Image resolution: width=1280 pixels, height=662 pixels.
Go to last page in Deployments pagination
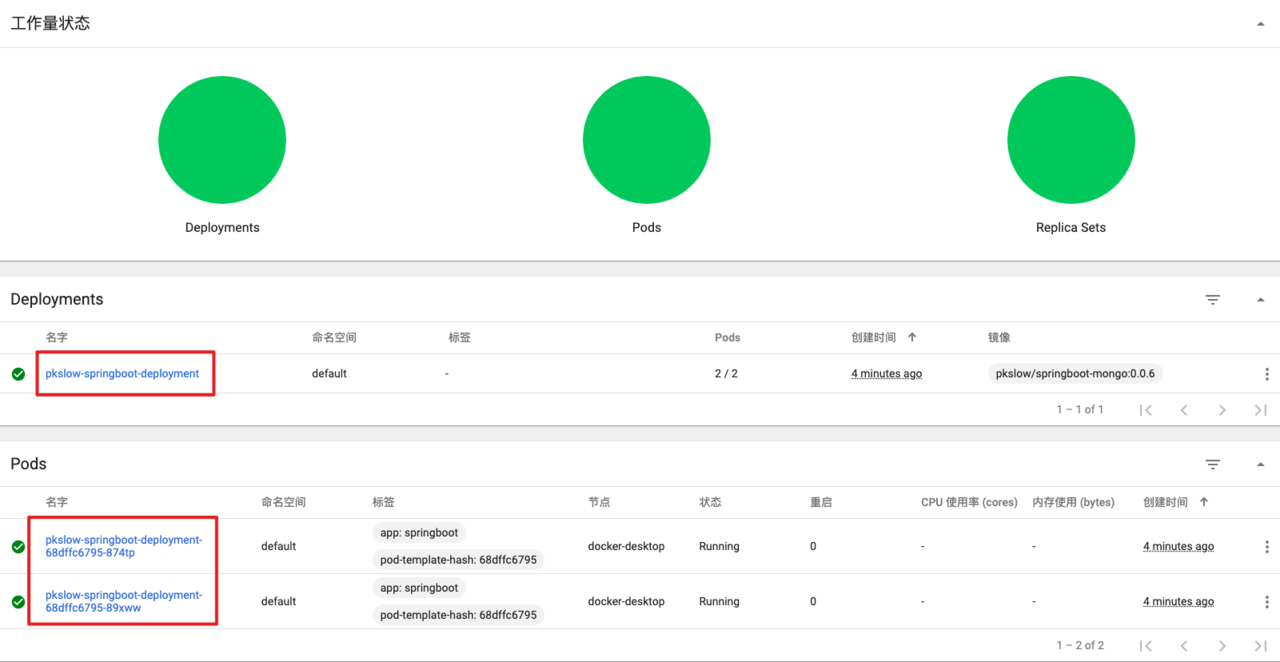pos(1260,410)
